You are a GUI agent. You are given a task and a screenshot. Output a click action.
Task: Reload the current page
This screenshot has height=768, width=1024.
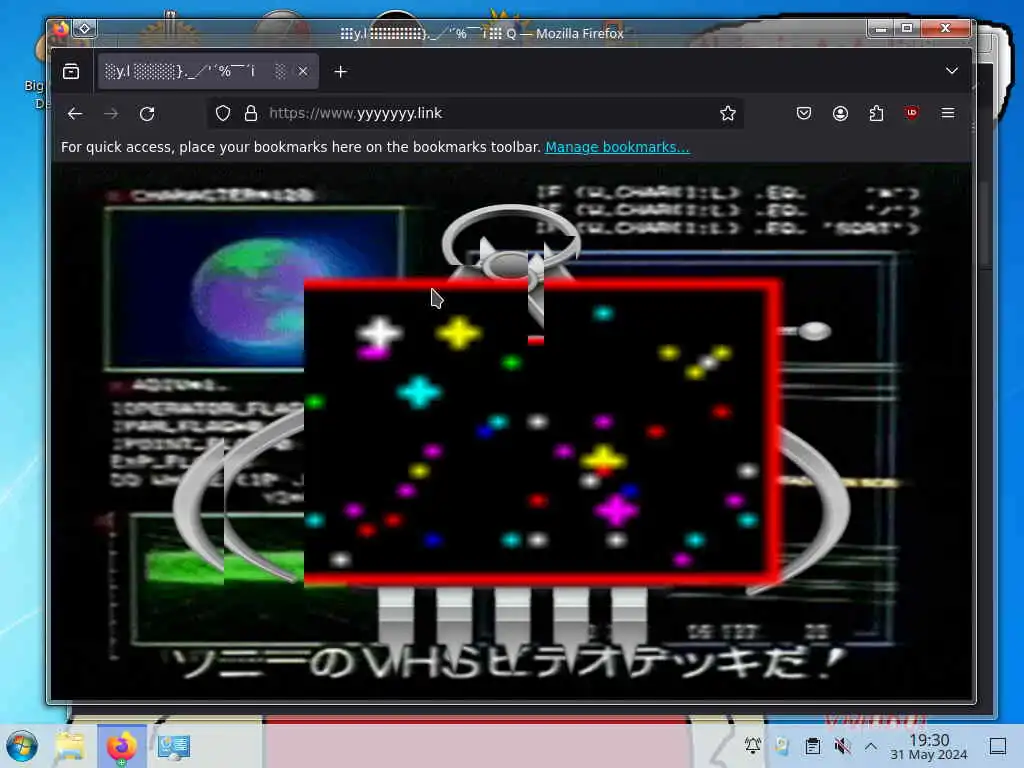click(x=148, y=114)
